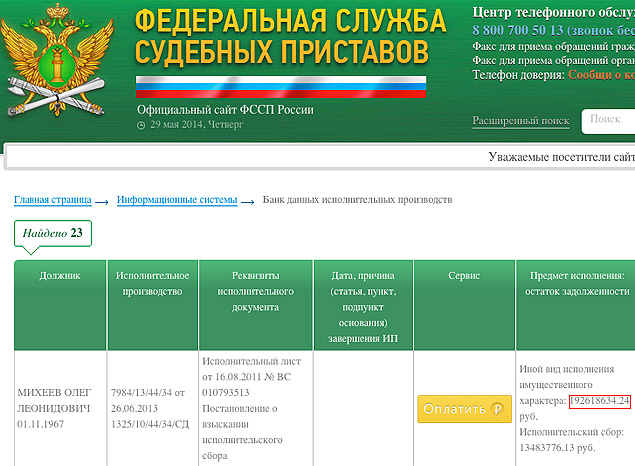635x466 pixels.
Task: Click the Федеральная служба судебных приставов title
Action: coord(290,36)
